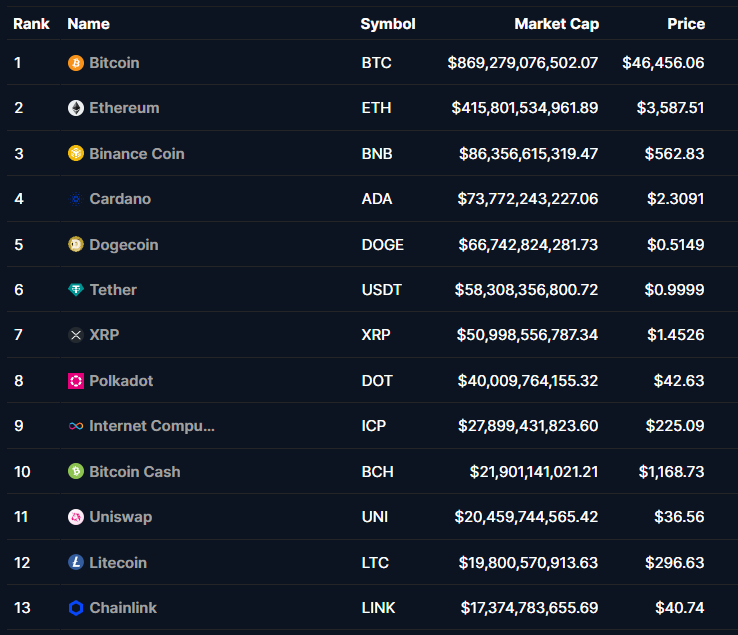Viewport: 738px width, 635px height.
Task: Click Bitcoin's market cap value
Action: tap(523, 63)
